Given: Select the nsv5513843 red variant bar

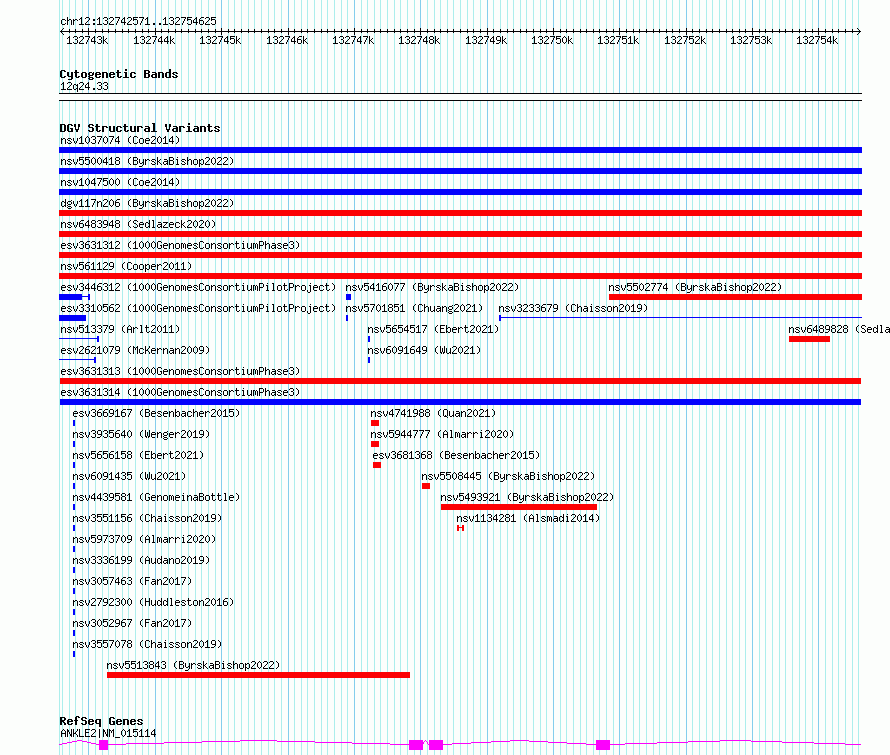Looking at the screenshot, I should [x=258, y=675].
